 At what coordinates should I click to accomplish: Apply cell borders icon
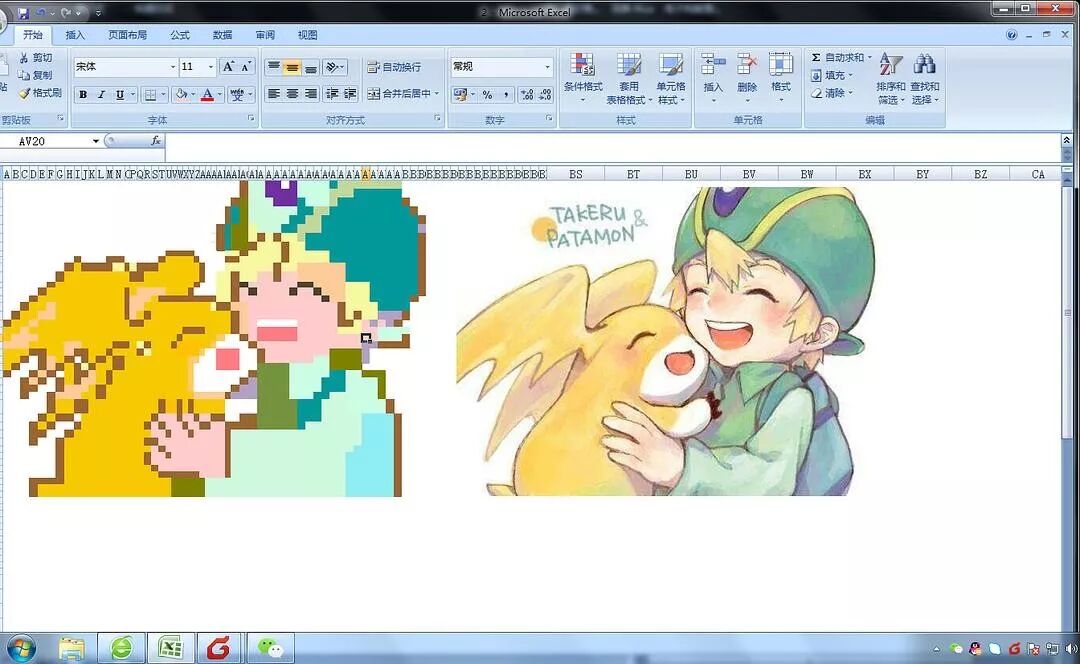click(x=150, y=94)
